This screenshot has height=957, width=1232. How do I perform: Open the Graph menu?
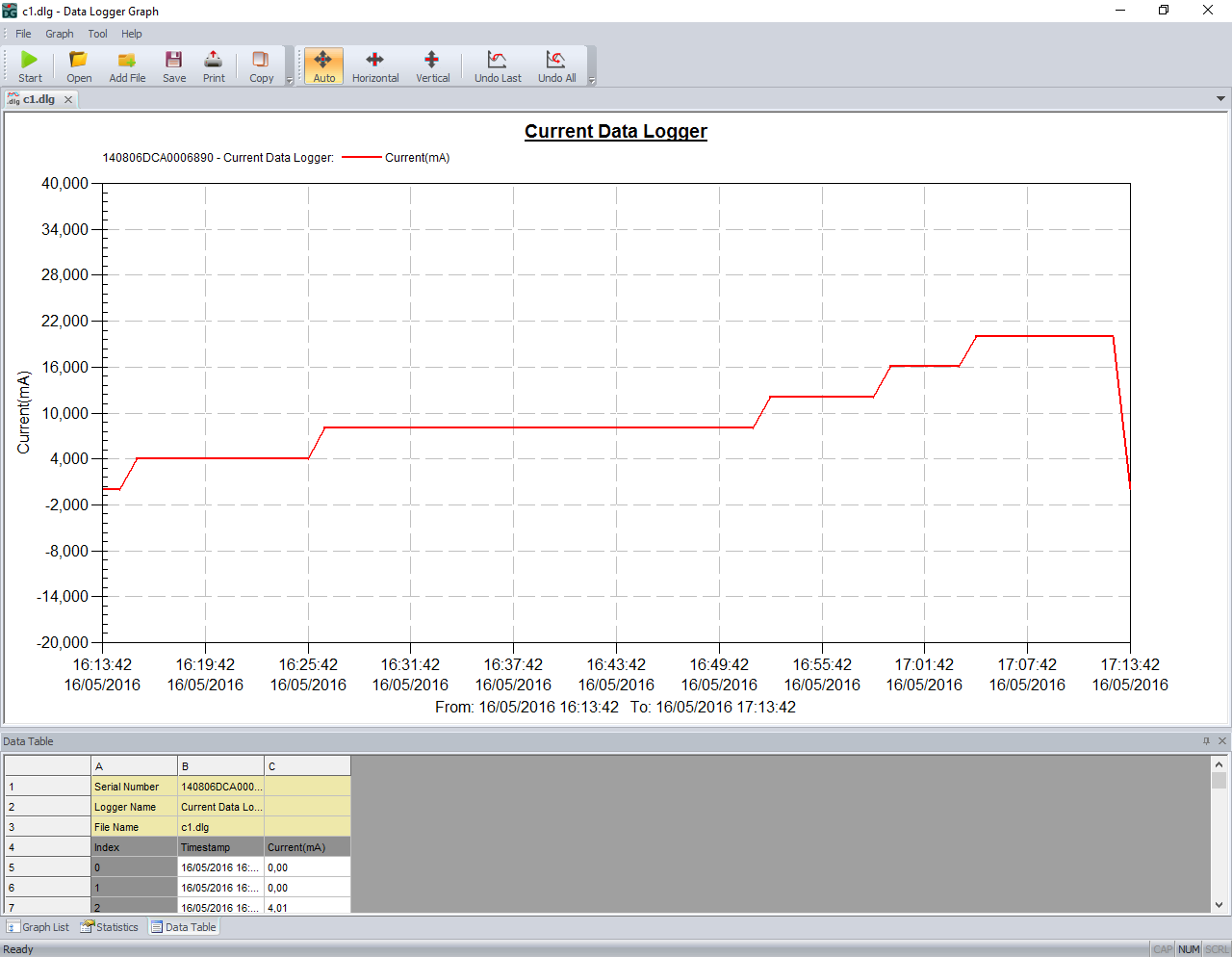59,34
